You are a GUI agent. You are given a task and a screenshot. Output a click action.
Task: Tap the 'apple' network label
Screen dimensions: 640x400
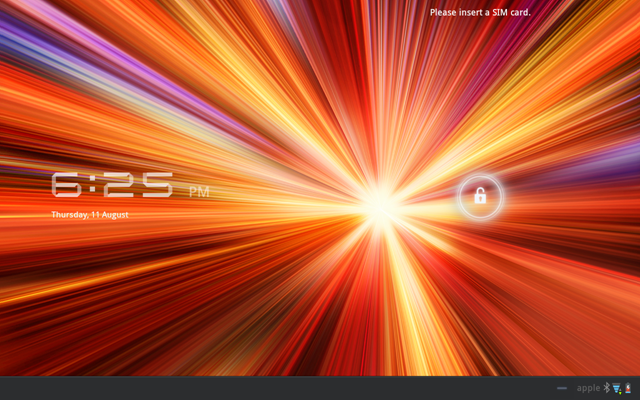pos(588,388)
